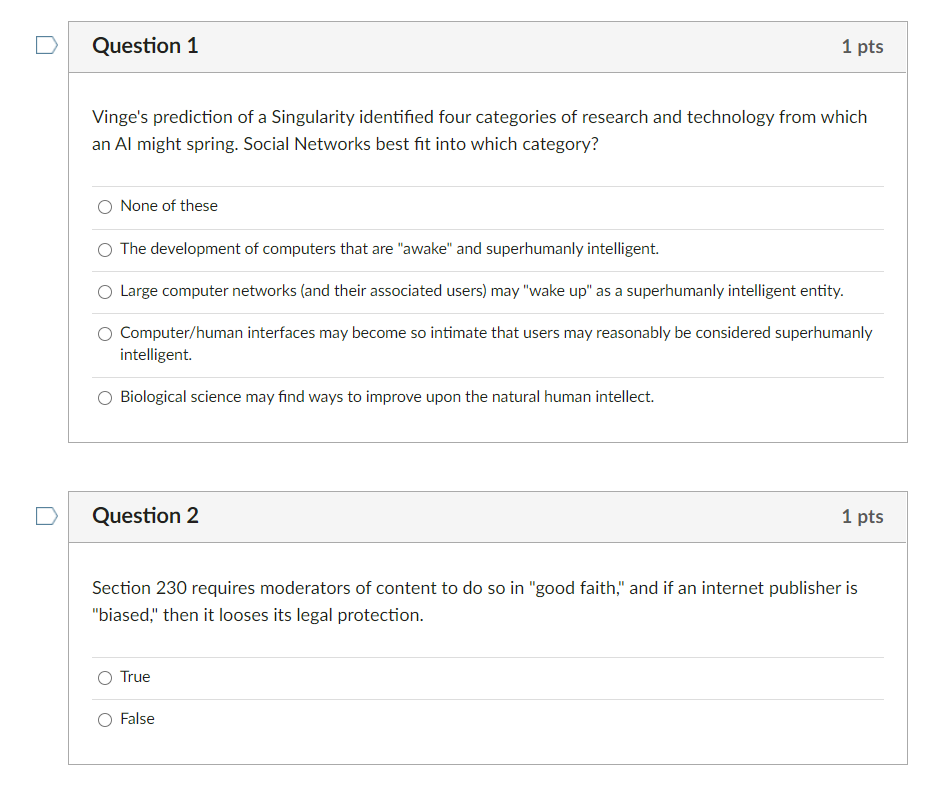Click the "1 pts" label on Question 1
This screenshot has height=801, width=938.
click(861, 46)
